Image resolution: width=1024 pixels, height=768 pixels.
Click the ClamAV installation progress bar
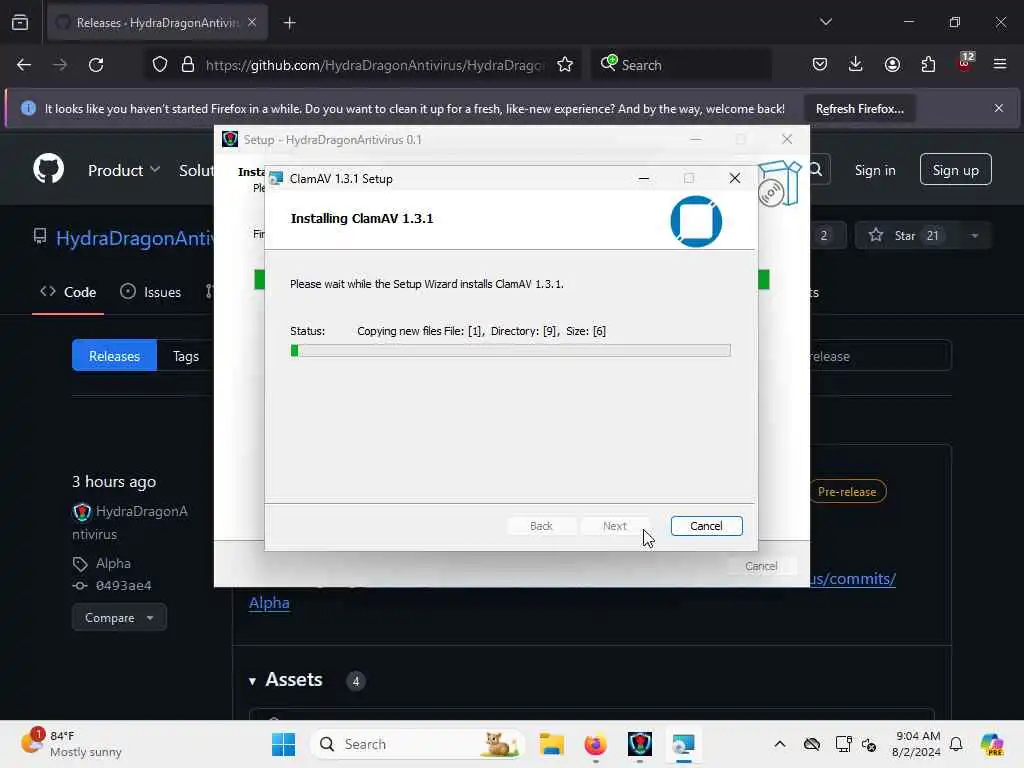point(511,351)
